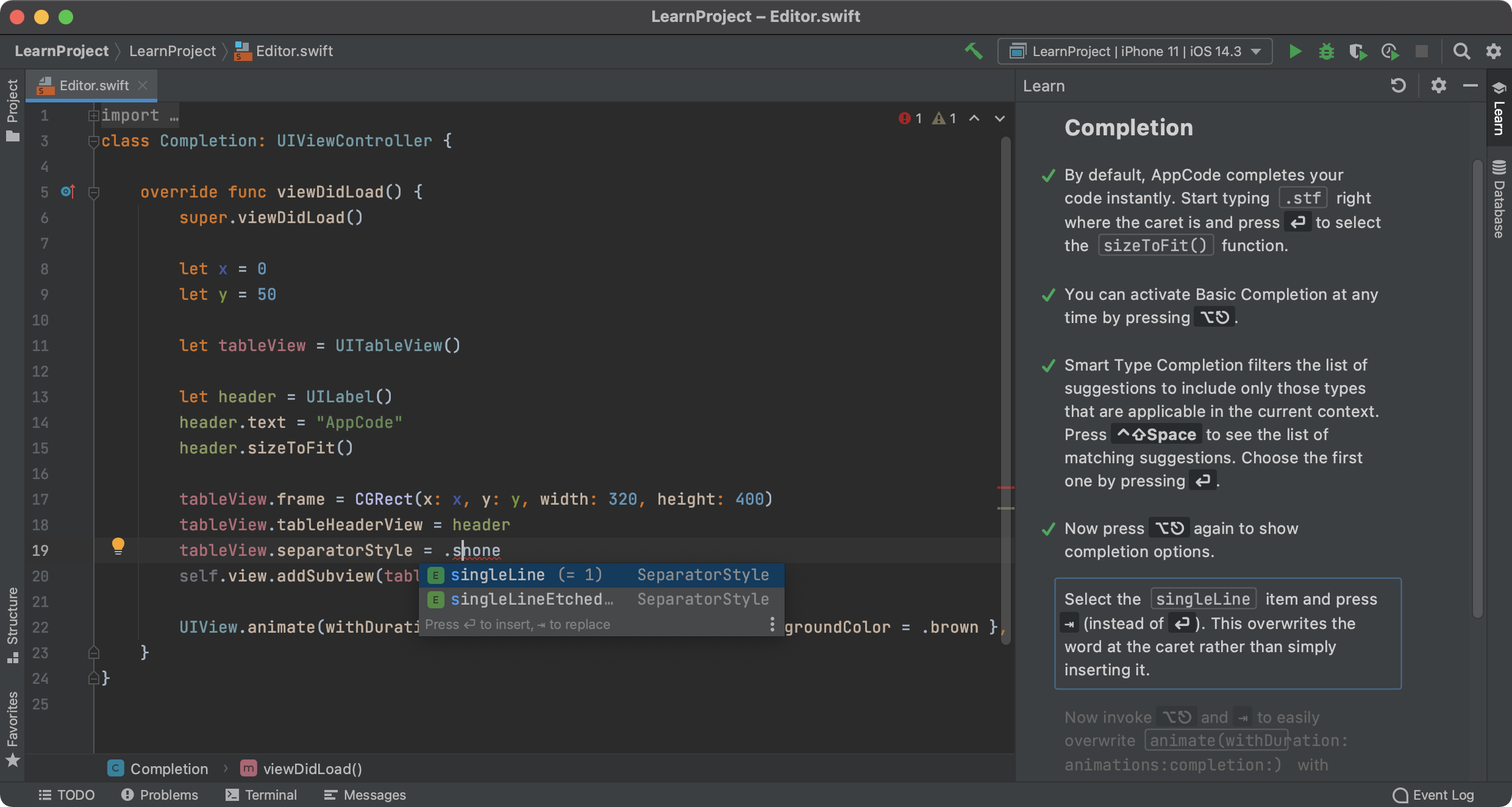
Task: Expand the viewDidLoad breadcrumb item
Action: tap(311, 768)
